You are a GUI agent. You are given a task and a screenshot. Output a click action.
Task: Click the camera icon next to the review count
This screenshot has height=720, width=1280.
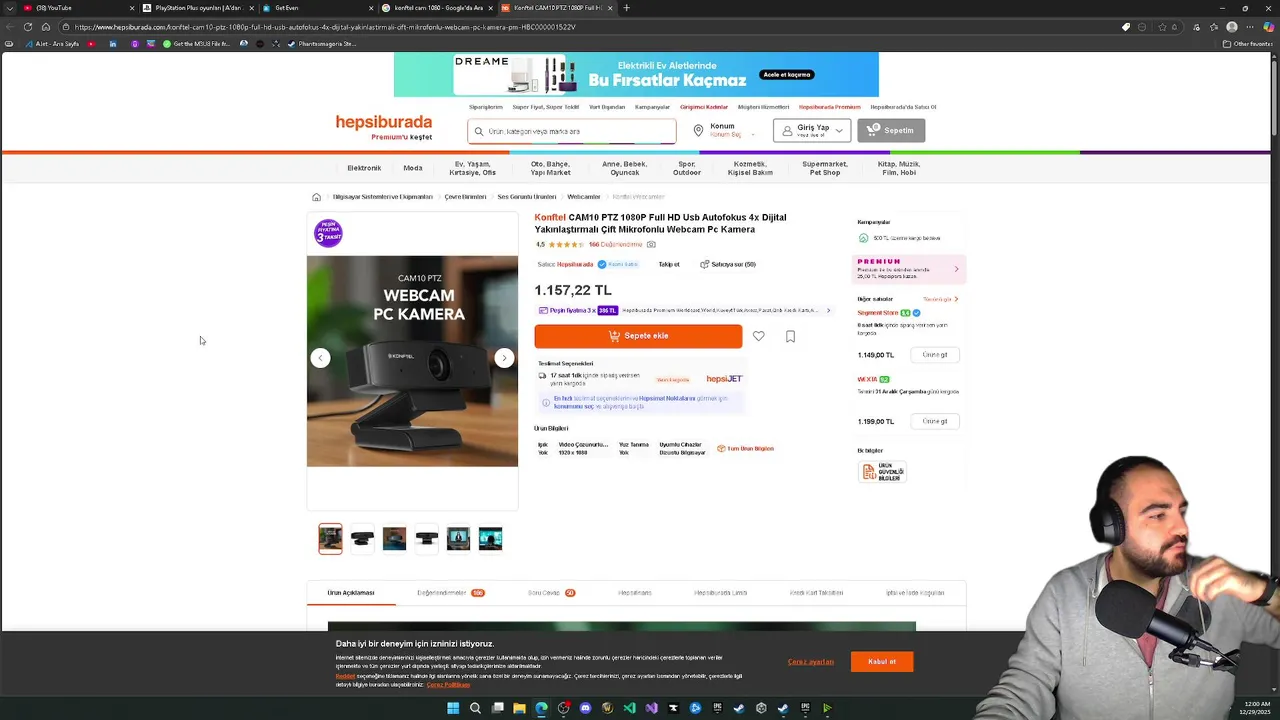[x=651, y=244]
